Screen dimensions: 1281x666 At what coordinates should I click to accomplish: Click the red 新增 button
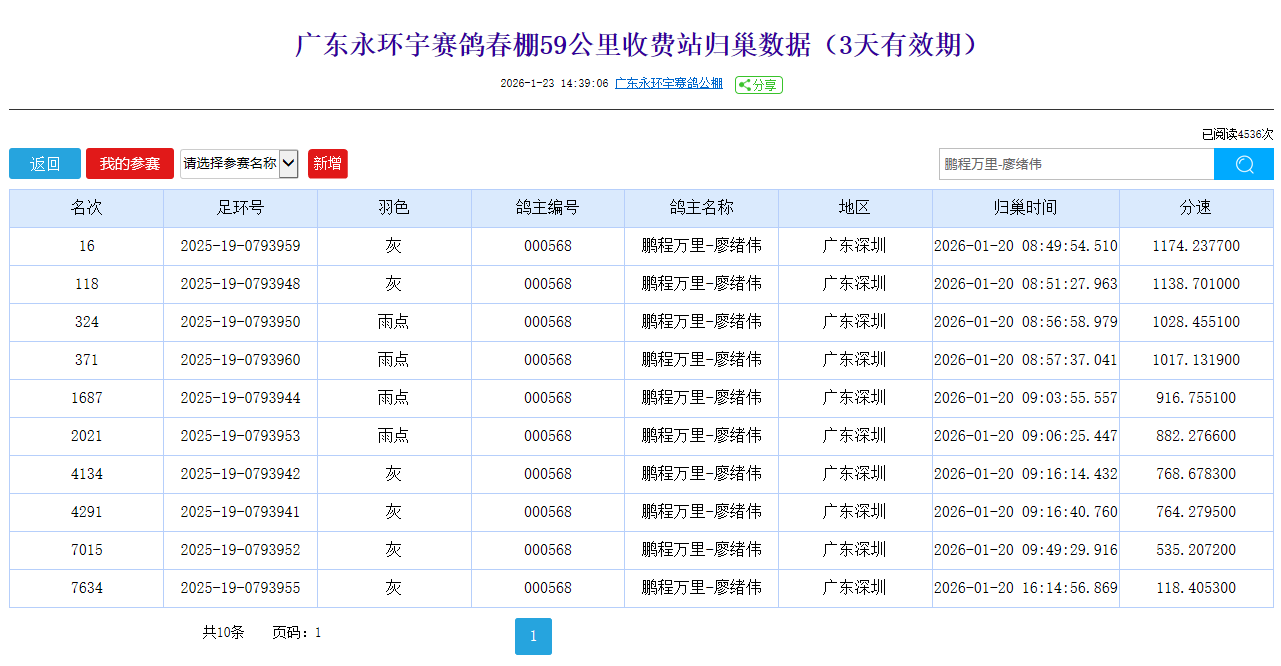327,164
